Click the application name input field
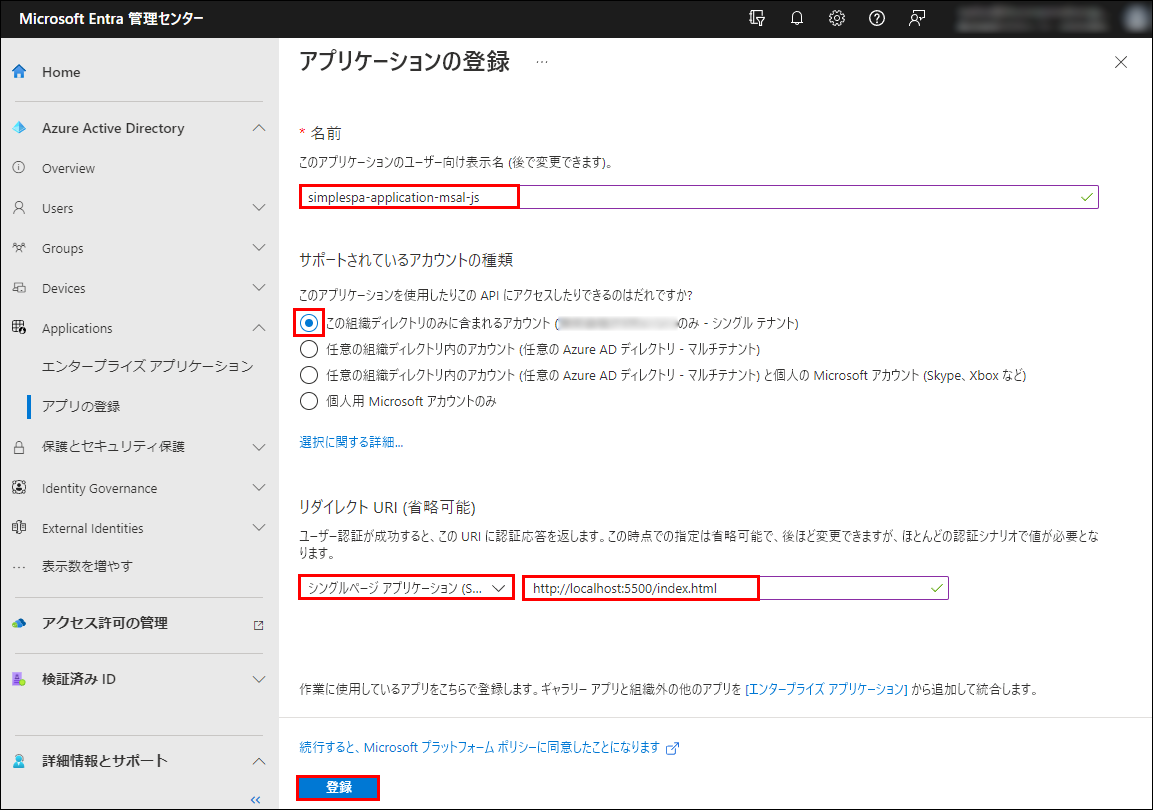The height and width of the screenshot is (810, 1153). [699, 197]
